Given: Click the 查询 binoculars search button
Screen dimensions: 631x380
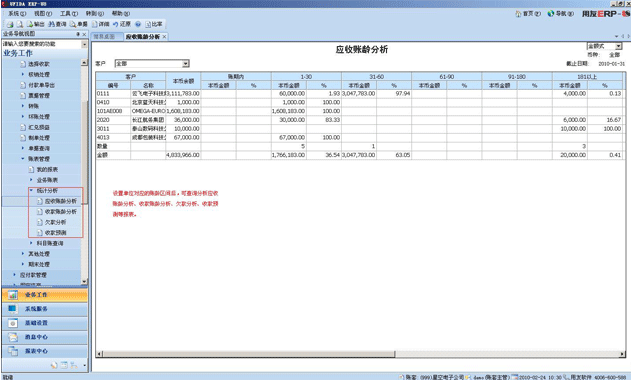Looking at the screenshot, I should (x=57, y=25).
